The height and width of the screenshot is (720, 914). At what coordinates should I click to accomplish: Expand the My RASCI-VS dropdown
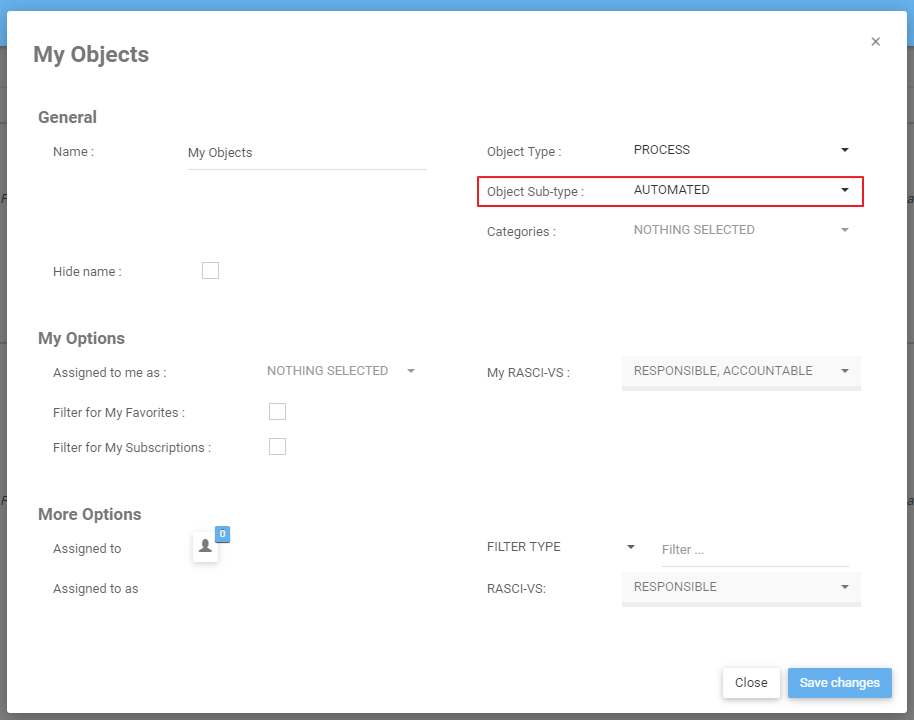[x=740, y=371]
